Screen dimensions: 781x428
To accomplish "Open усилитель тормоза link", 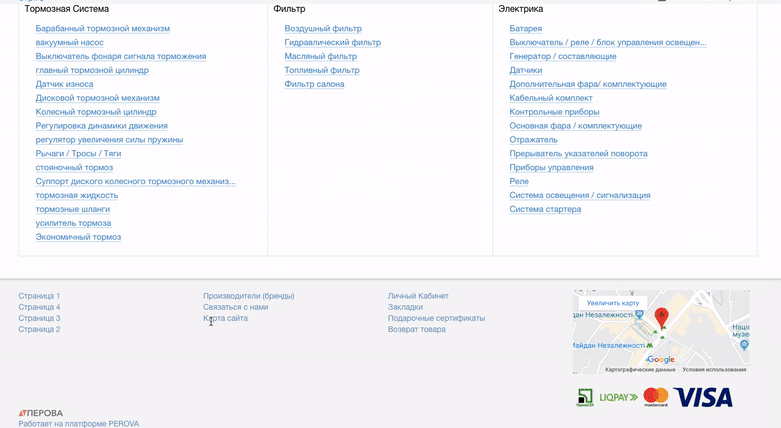I will tap(73, 223).
